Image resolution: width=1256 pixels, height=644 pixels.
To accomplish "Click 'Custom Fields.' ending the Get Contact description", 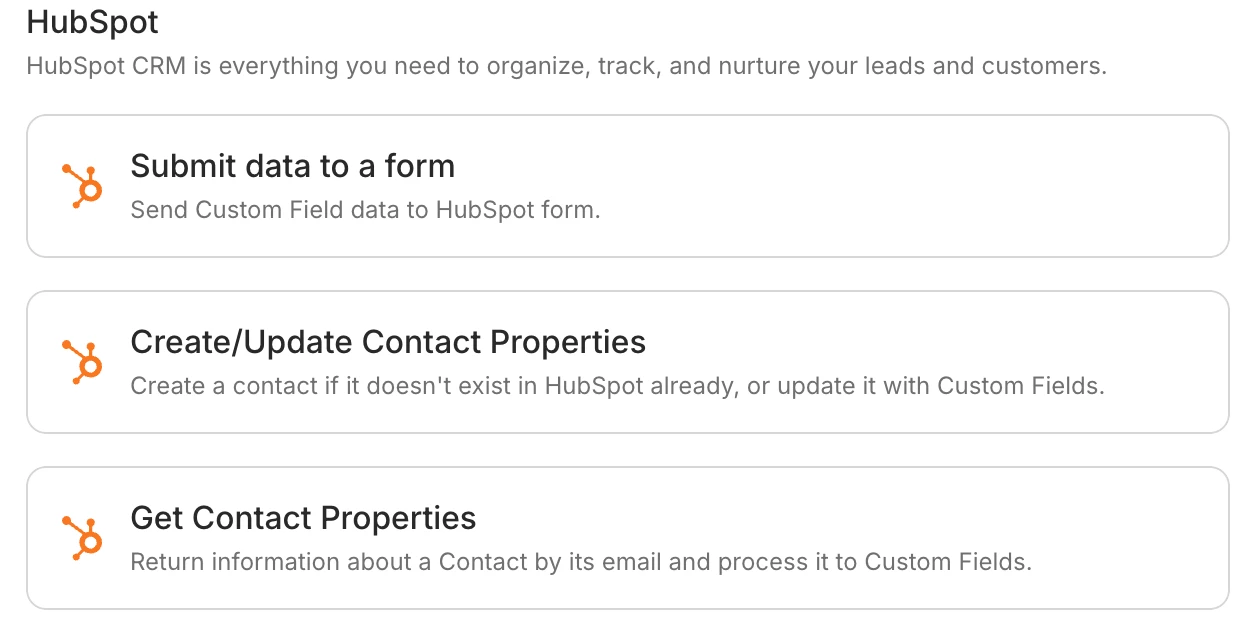I will (x=948, y=562).
